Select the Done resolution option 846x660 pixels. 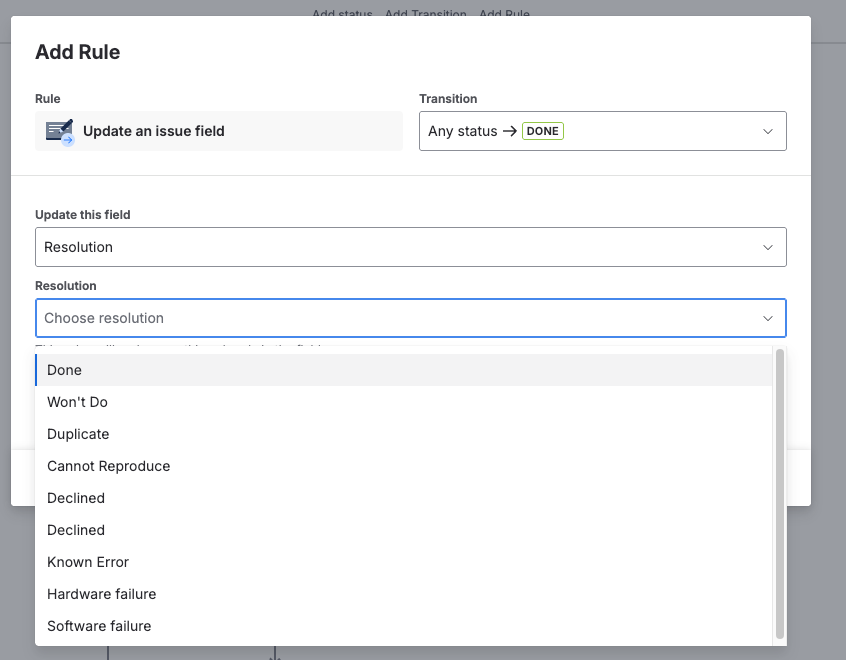click(65, 370)
